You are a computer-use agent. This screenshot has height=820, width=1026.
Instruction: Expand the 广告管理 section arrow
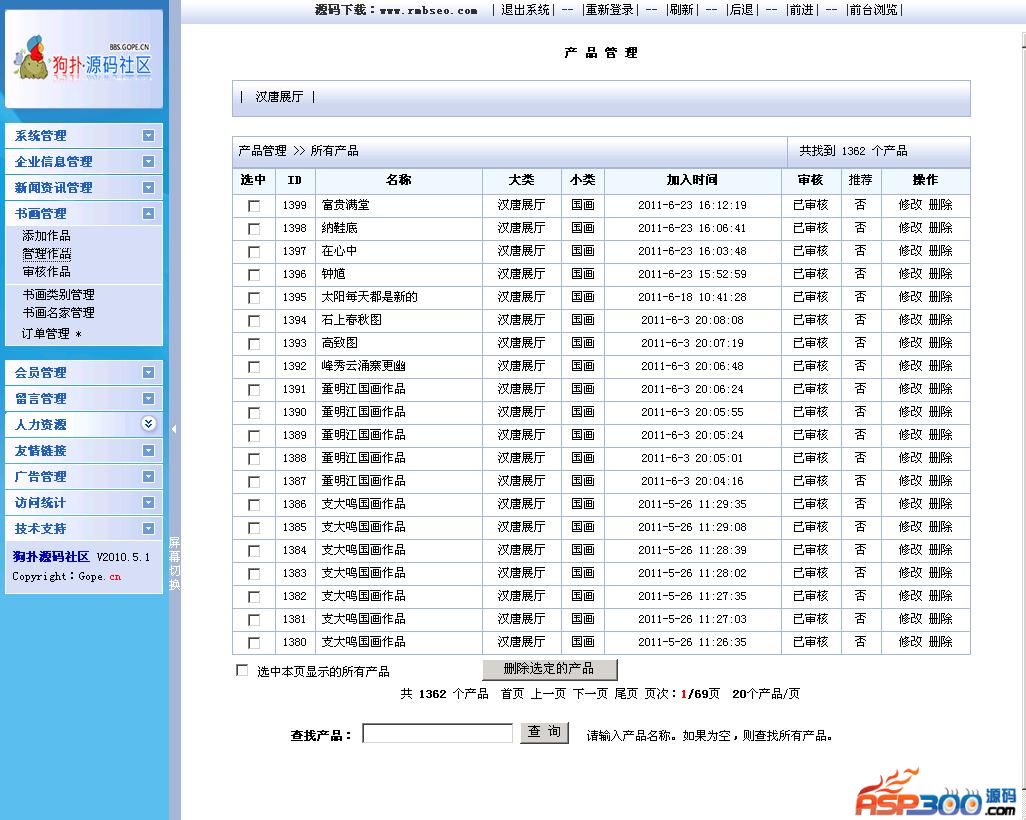point(149,476)
